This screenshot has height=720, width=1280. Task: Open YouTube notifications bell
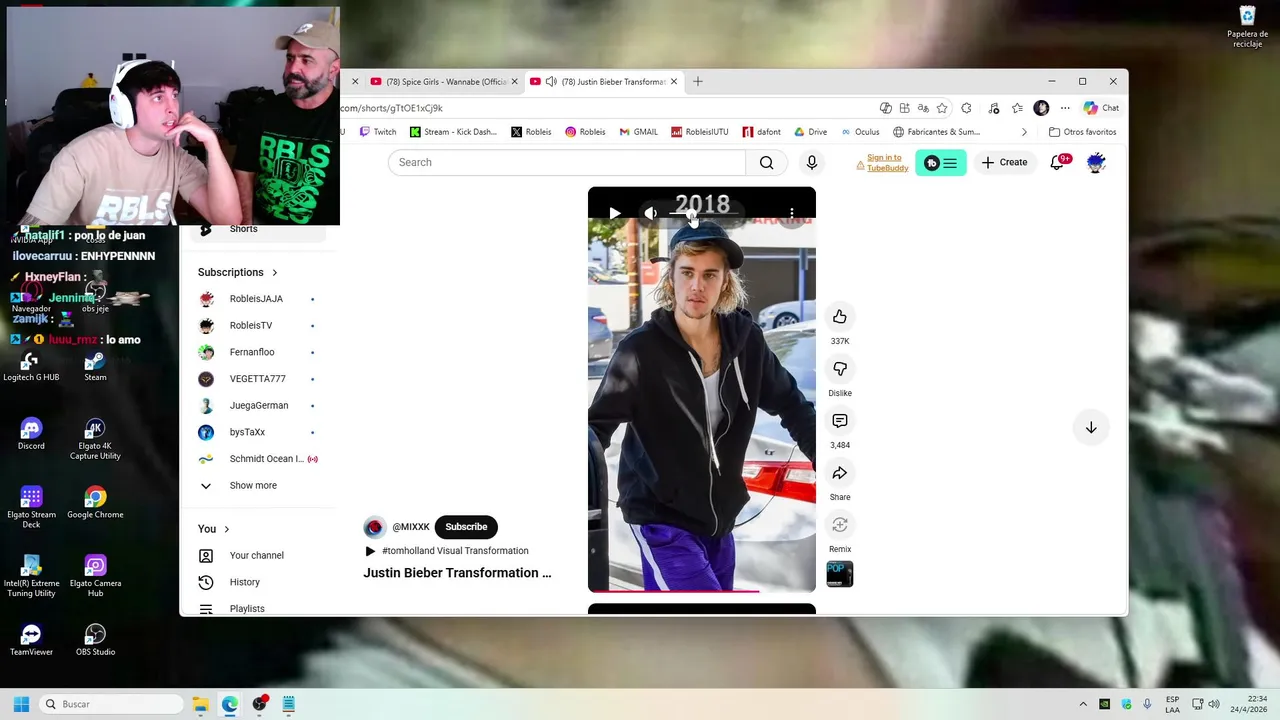[x=1058, y=162]
